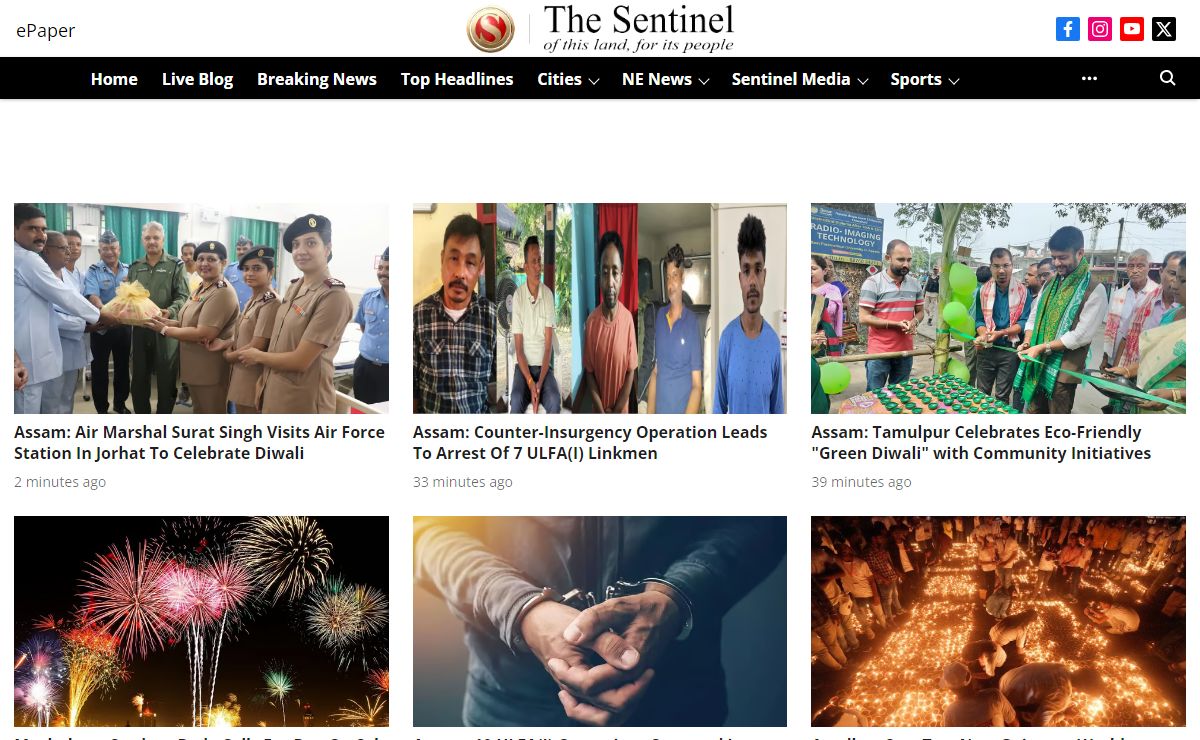Viewport: 1200px width, 740px height.
Task: Open Top Headlines in navigation
Action: (x=457, y=79)
